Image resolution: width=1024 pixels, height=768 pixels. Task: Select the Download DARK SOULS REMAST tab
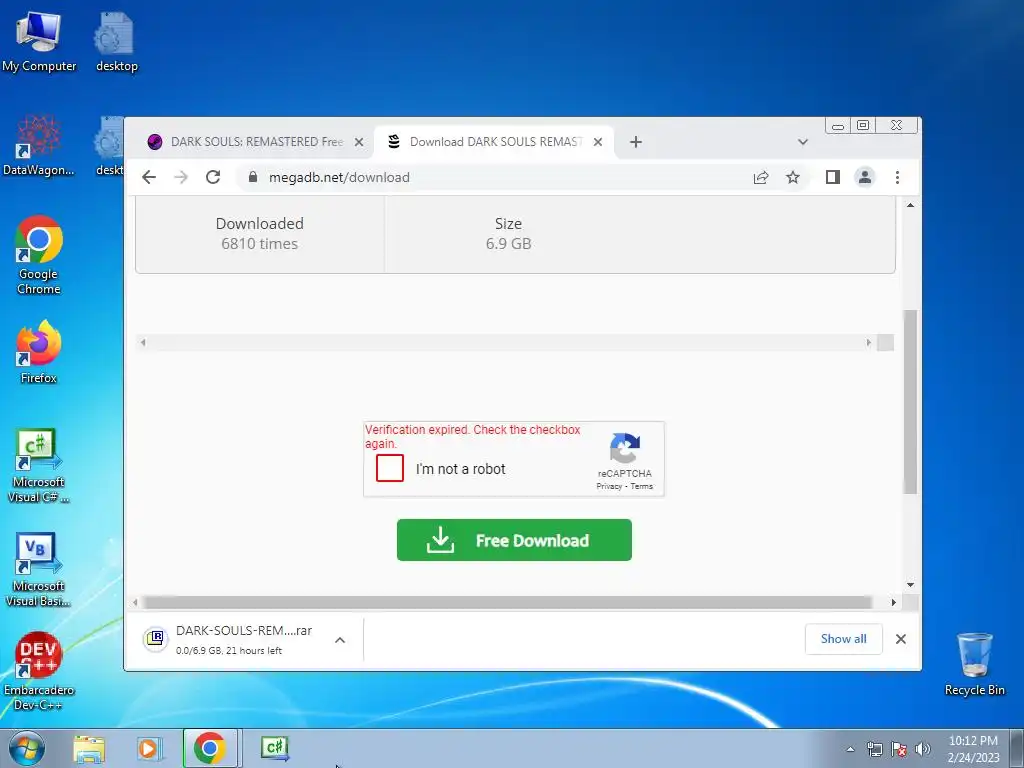coord(494,142)
